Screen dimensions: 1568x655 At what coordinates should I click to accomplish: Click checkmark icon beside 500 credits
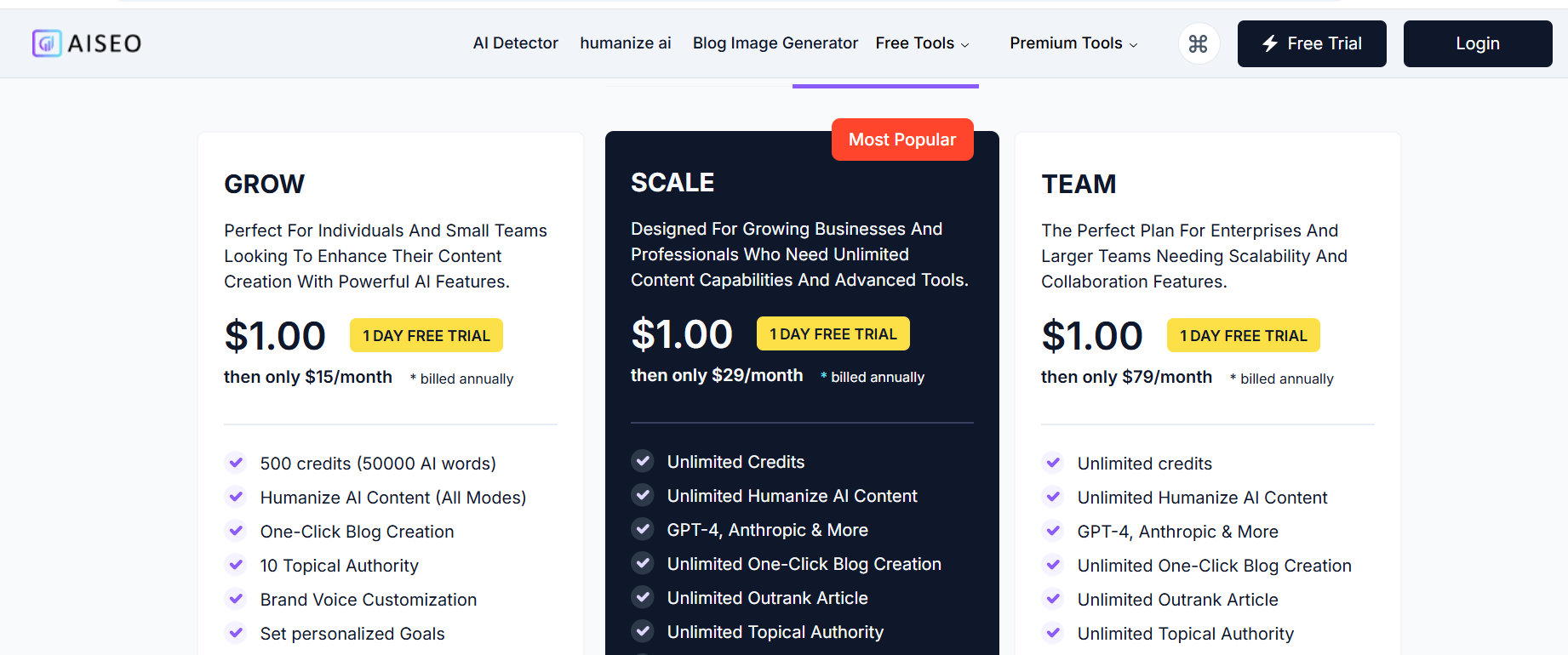pyautogui.click(x=236, y=463)
